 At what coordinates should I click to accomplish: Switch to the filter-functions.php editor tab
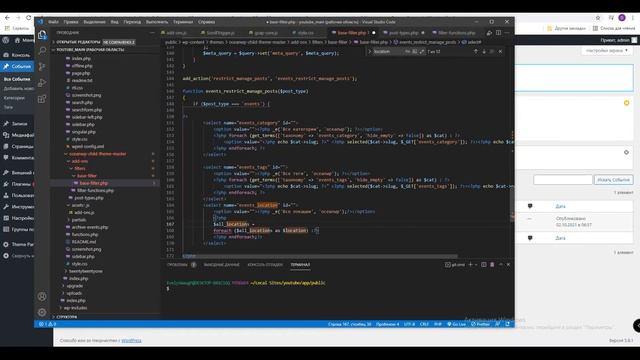(x=456, y=33)
